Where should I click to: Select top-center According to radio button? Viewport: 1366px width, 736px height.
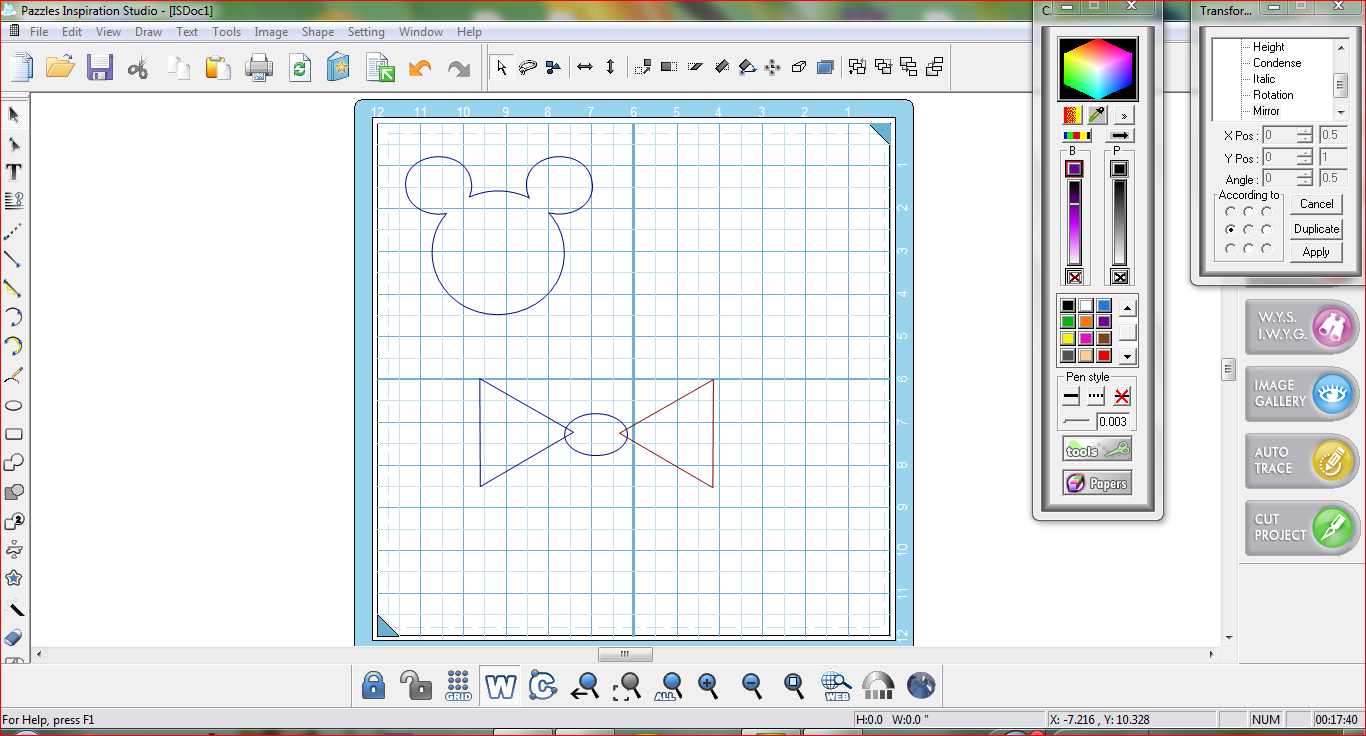1248,211
